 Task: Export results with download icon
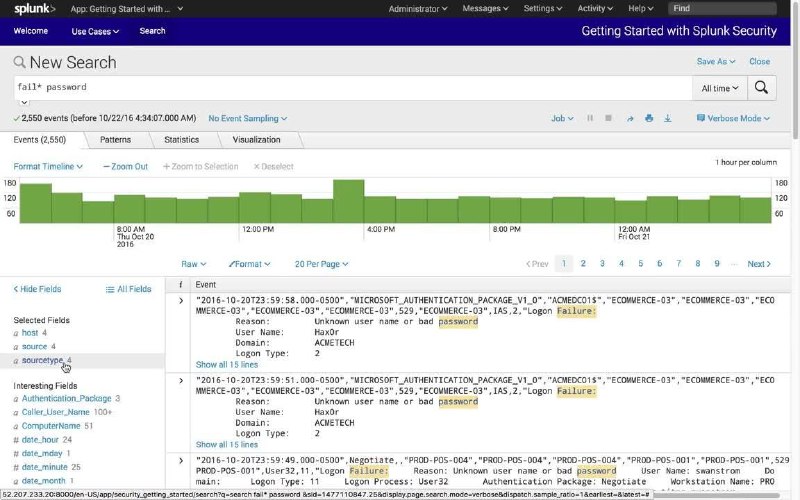[667, 118]
